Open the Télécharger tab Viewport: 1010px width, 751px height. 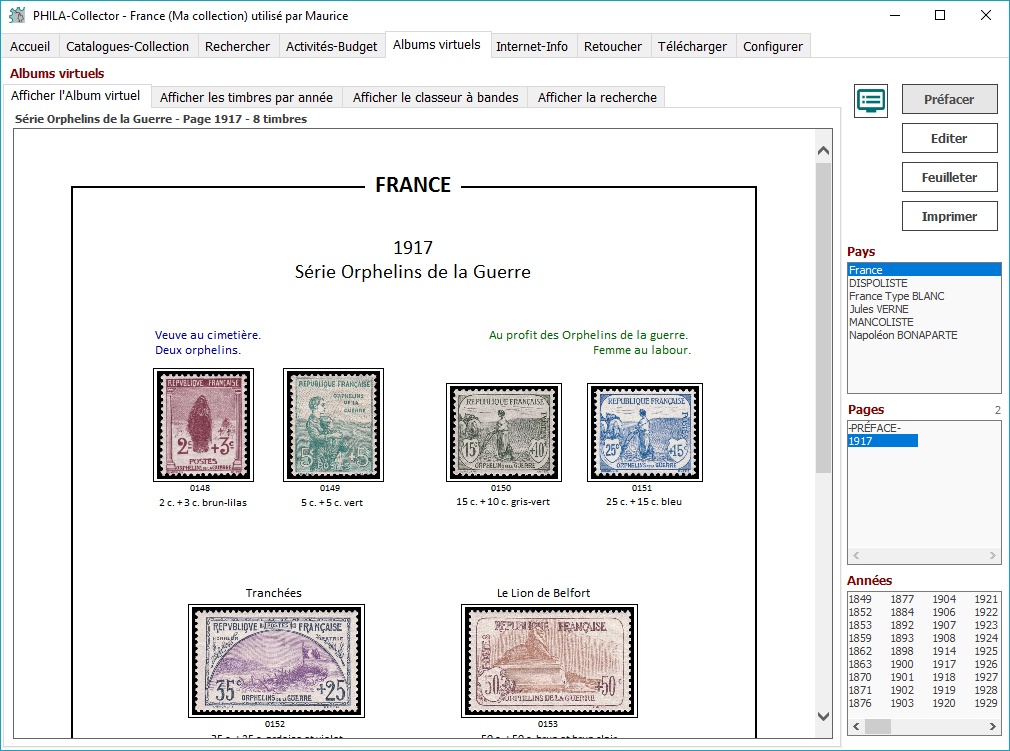click(692, 46)
